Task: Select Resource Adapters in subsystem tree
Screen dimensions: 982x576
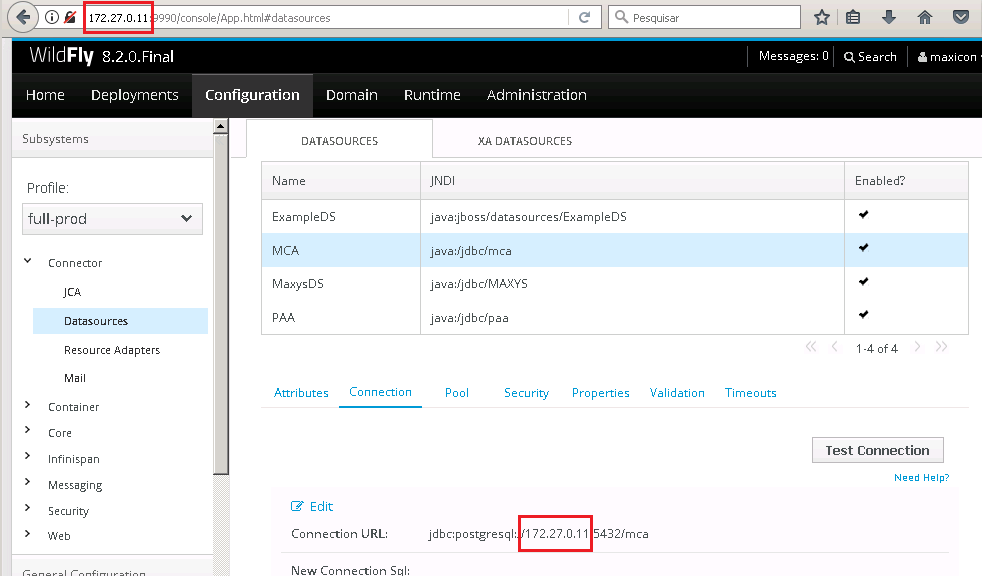Action: click(x=112, y=350)
